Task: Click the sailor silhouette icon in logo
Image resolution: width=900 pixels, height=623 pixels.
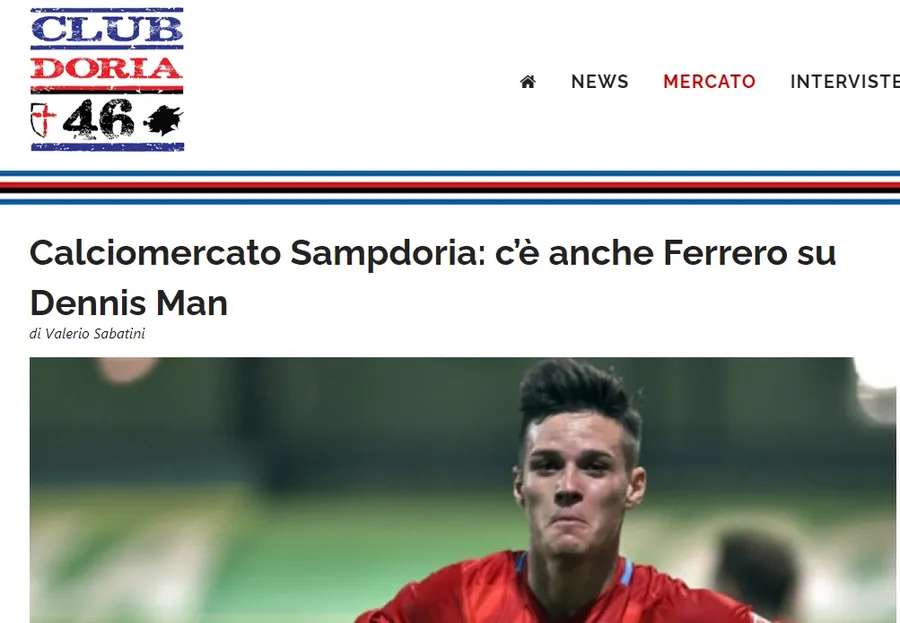Action: tap(164, 121)
